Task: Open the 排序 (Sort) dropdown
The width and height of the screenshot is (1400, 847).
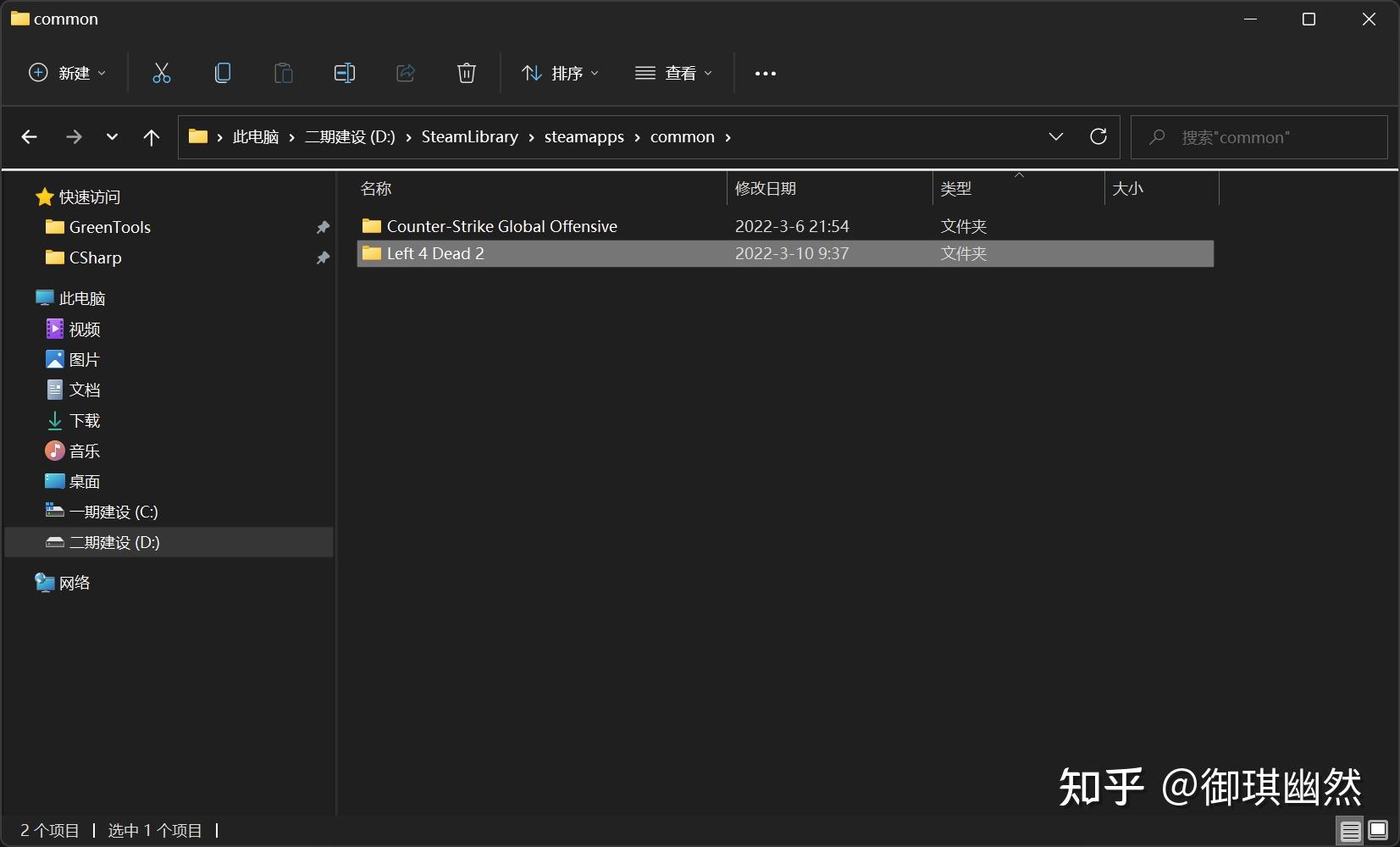Action: [x=561, y=73]
